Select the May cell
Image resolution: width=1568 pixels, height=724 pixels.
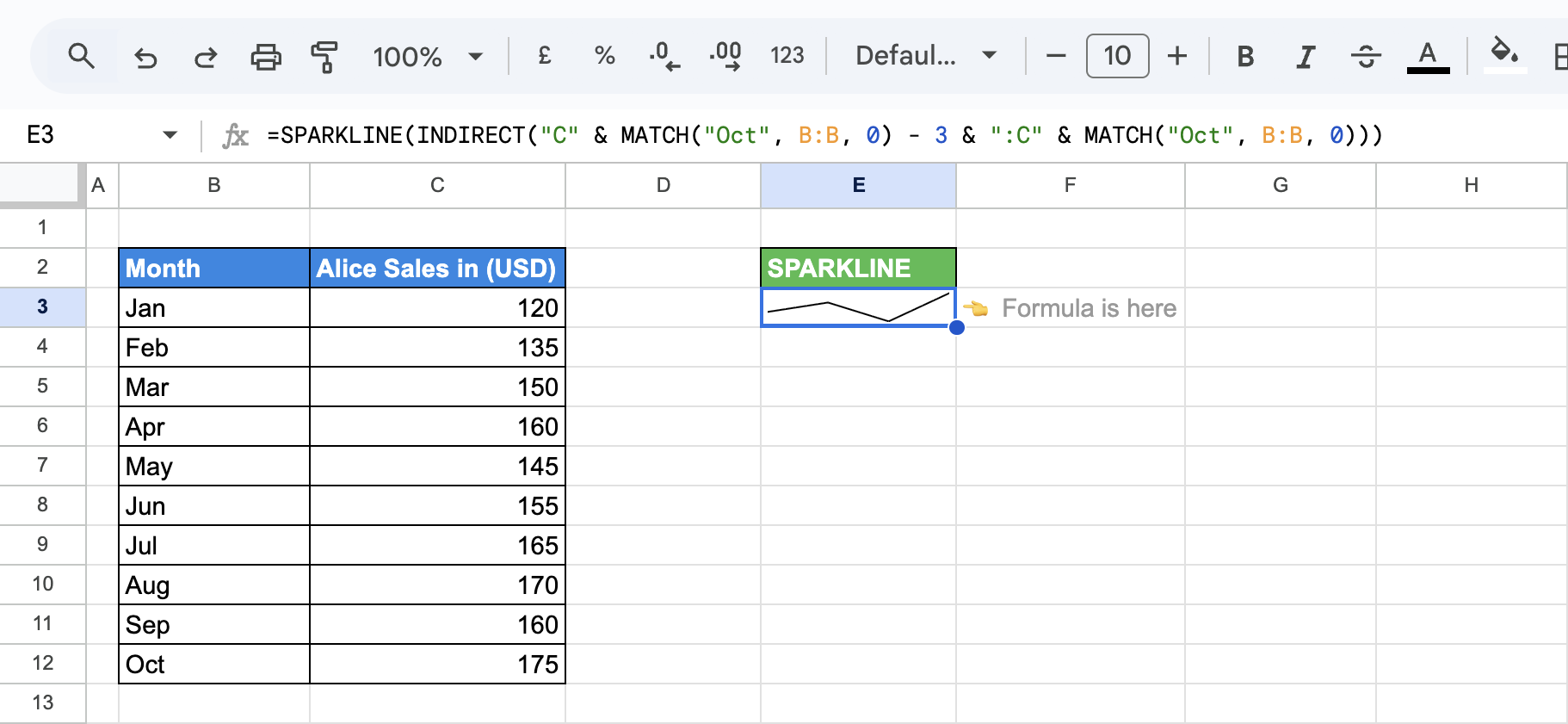click(214, 466)
